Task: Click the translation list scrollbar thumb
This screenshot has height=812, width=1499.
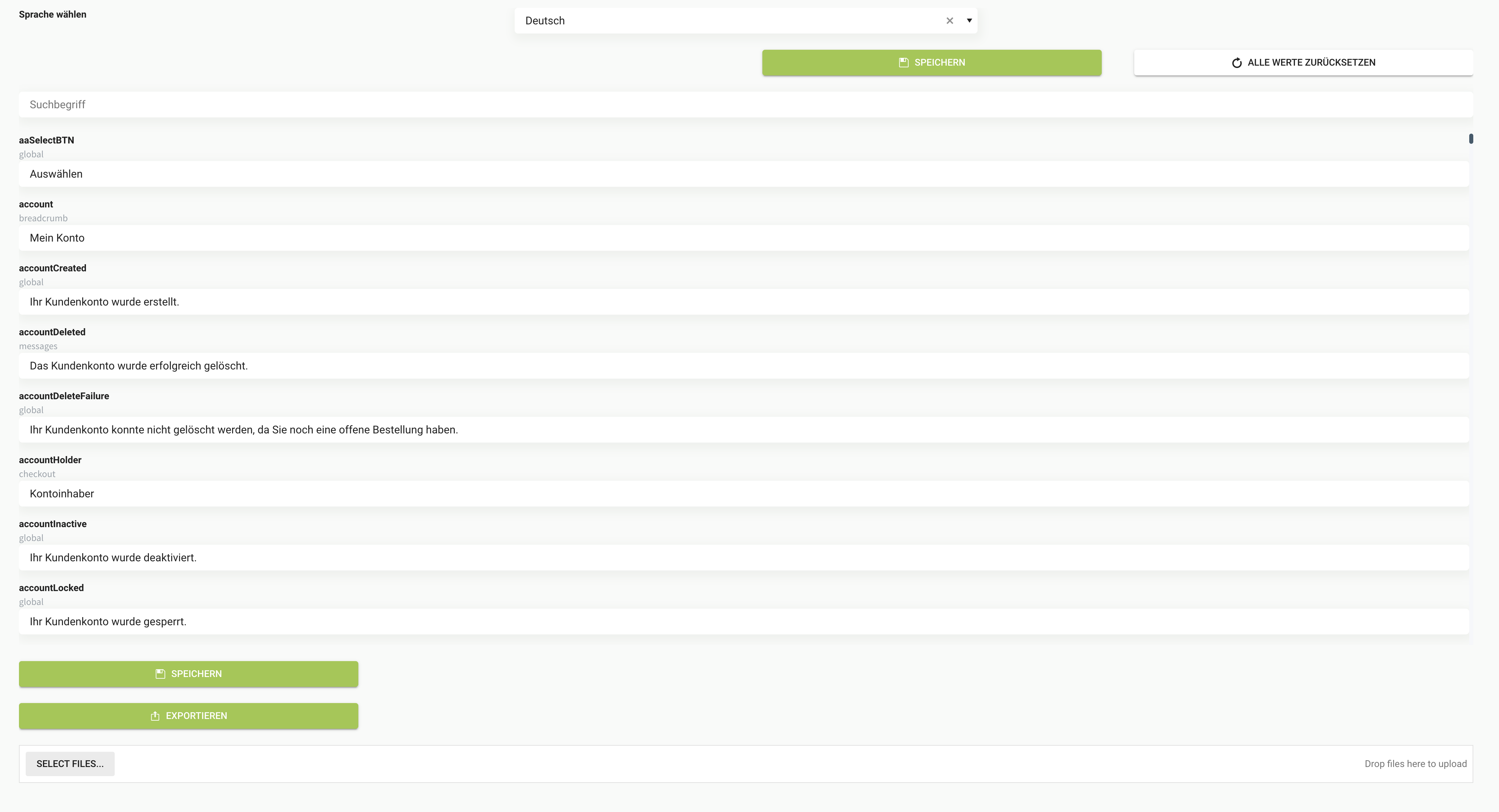Action: point(1471,138)
